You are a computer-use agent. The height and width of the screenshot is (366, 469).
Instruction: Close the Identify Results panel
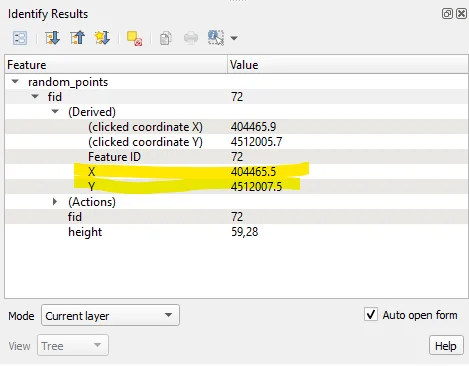(461, 14)
